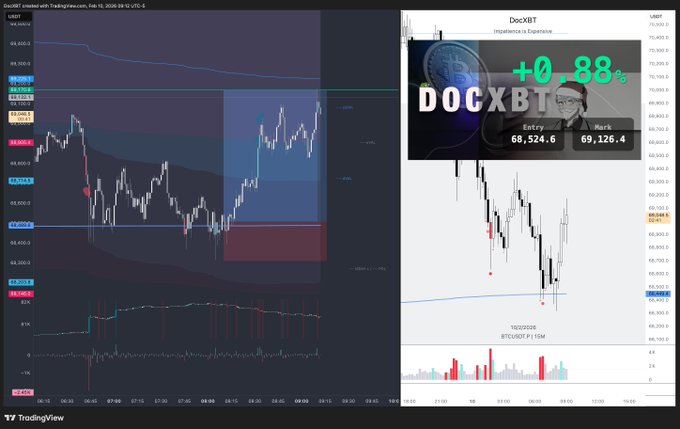Click the 10/2/2026 date label on the white chart
The height and width of the screenshot is (429, 680).
click(523, 327)
